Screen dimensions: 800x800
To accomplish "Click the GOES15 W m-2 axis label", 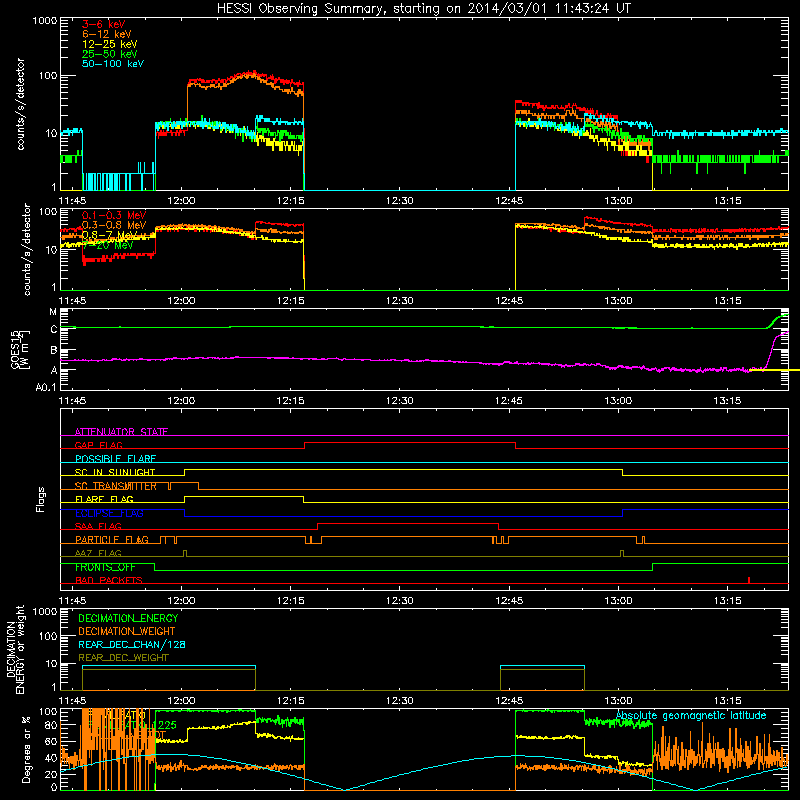I will click(x=21, y=349).
